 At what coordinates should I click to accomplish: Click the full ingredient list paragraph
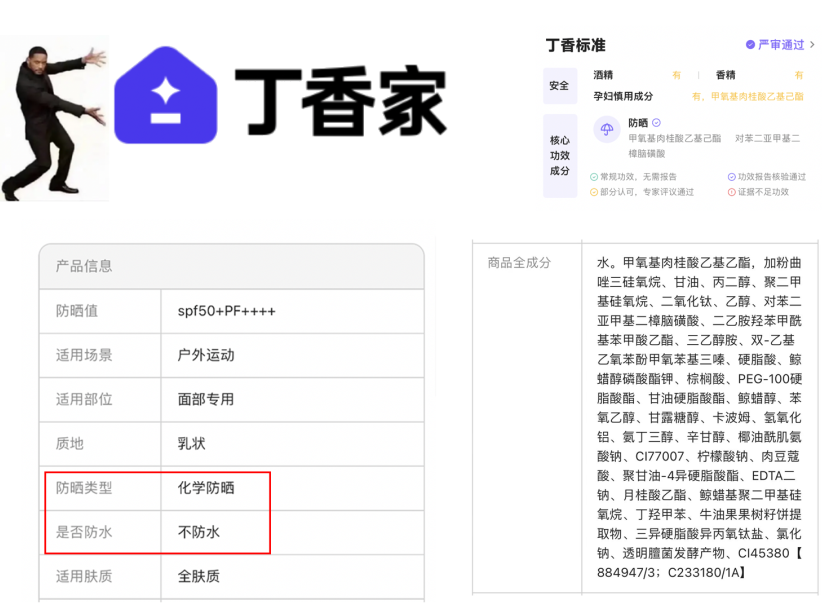point(700,417)
